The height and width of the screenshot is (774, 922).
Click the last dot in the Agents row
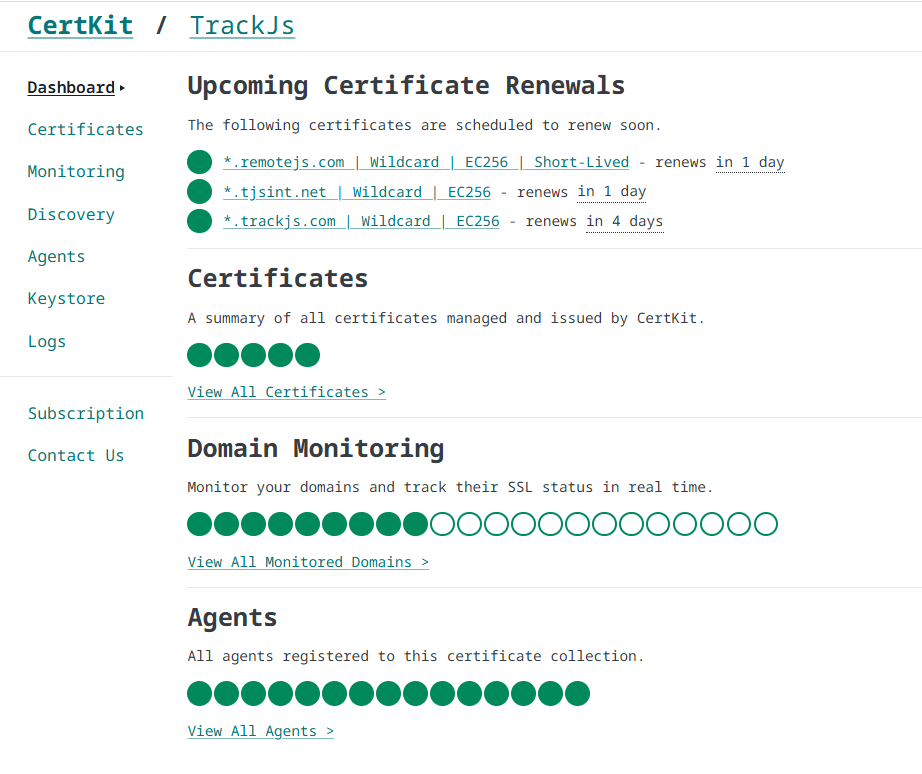pos(577,693)
